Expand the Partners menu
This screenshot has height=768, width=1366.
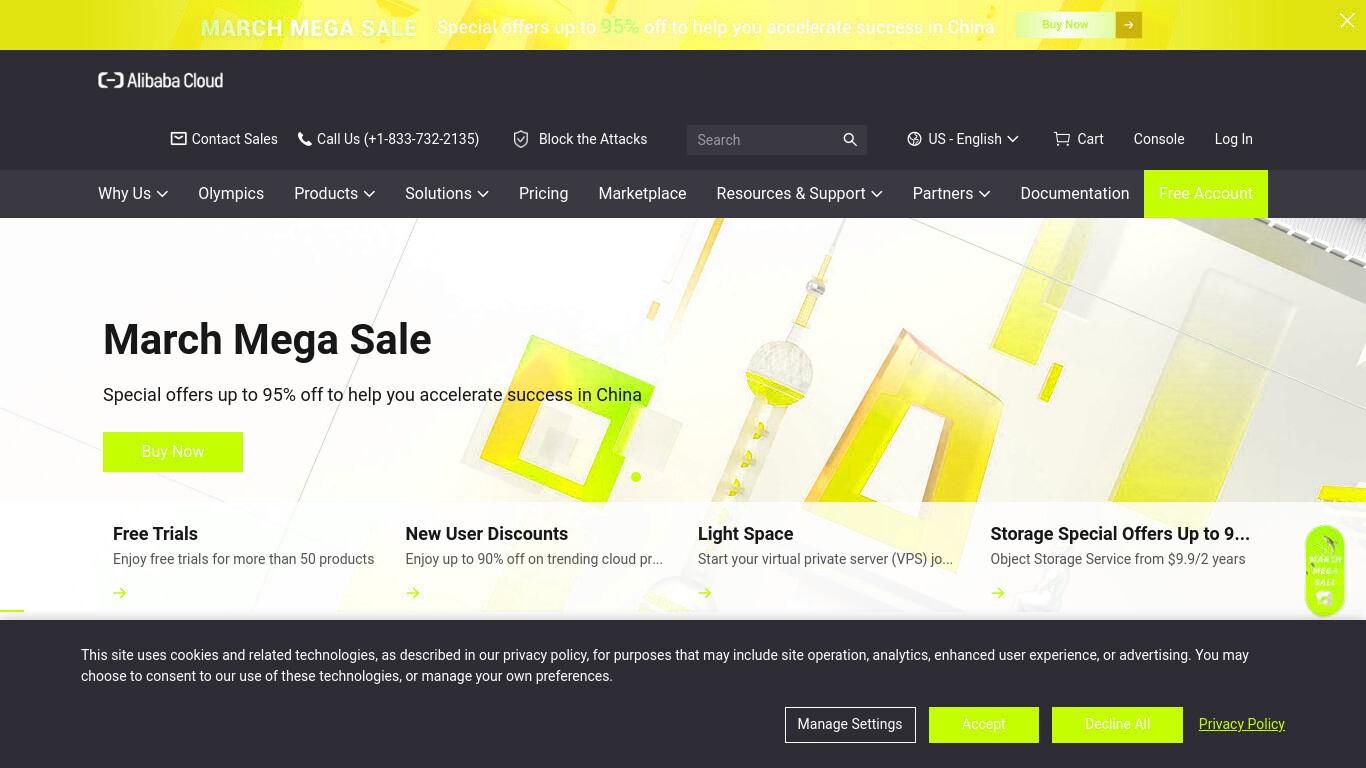951,194
